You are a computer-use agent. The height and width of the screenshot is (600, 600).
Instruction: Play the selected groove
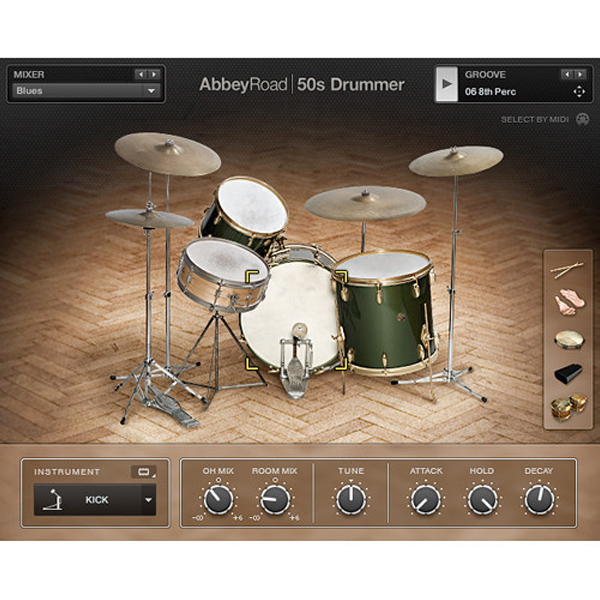click(447, 84)
